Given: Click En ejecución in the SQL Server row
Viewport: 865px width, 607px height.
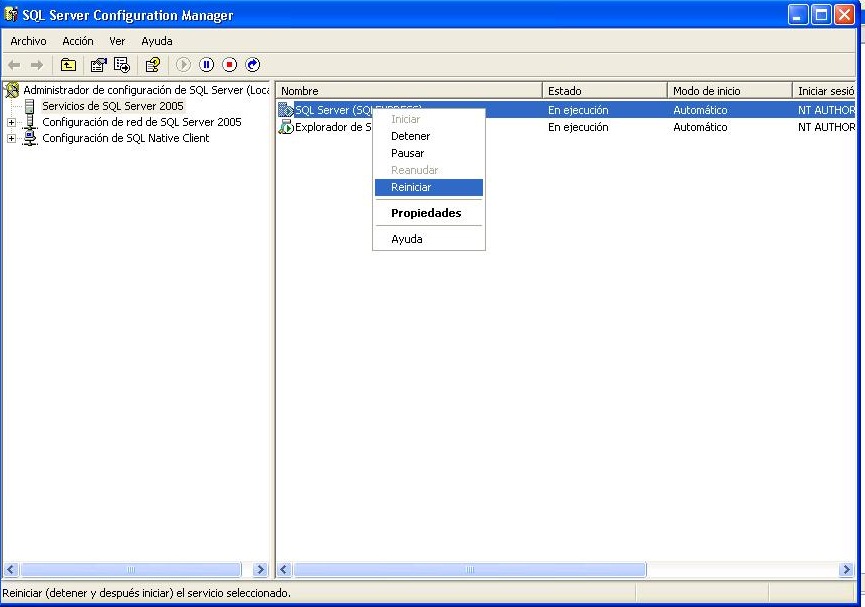Looking at the screenshot, I should coord(578,110).
